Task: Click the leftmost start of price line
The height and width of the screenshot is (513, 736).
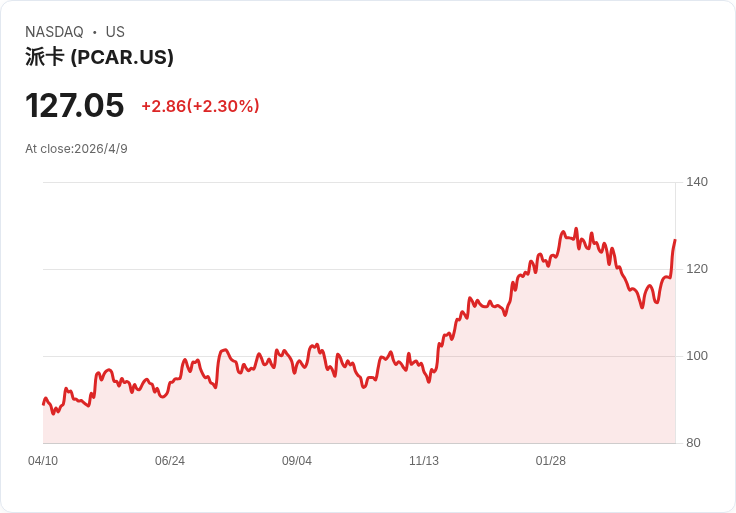Action: tap(43, 403)
